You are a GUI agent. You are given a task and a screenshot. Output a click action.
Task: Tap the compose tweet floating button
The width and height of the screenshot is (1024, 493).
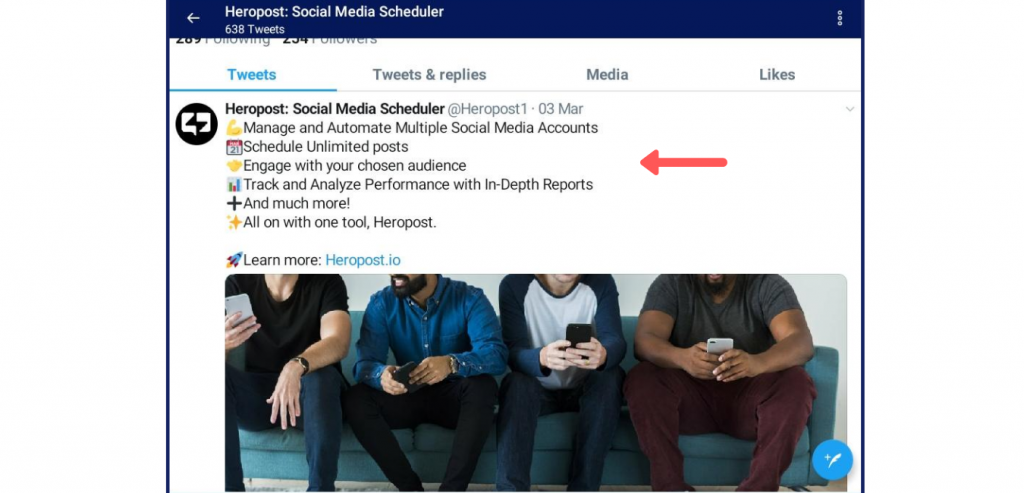tap(832, 460)
